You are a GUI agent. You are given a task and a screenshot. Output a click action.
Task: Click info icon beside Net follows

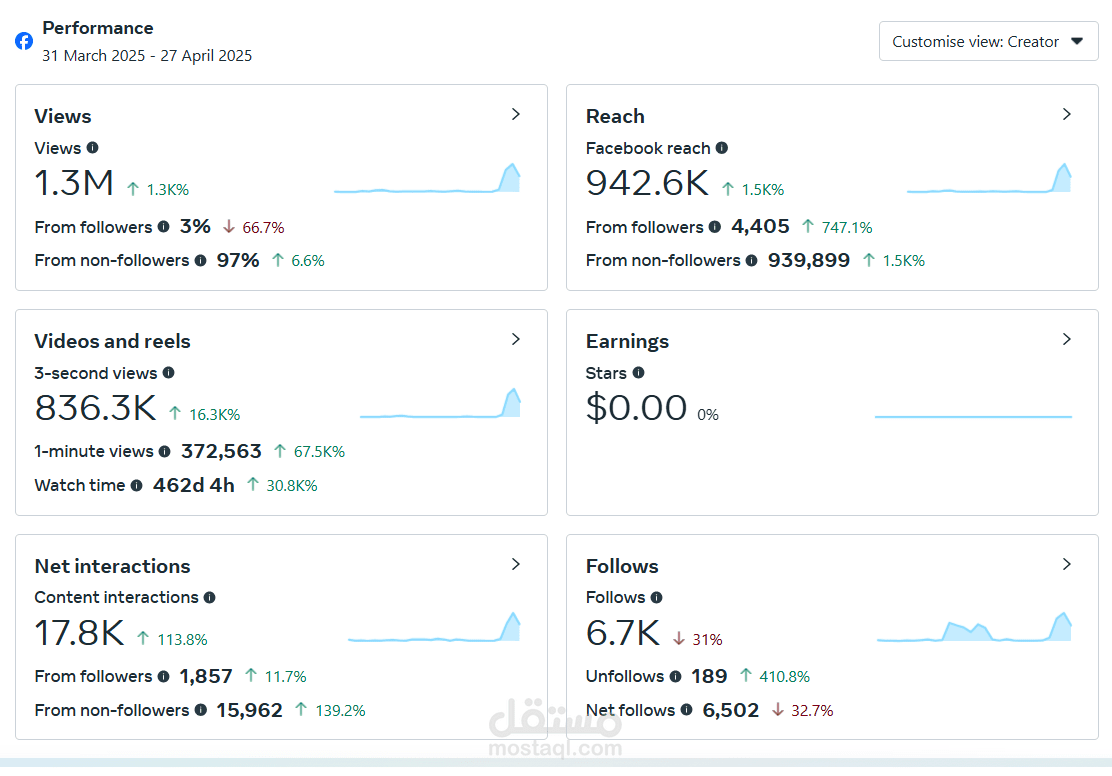coord(686,709)
